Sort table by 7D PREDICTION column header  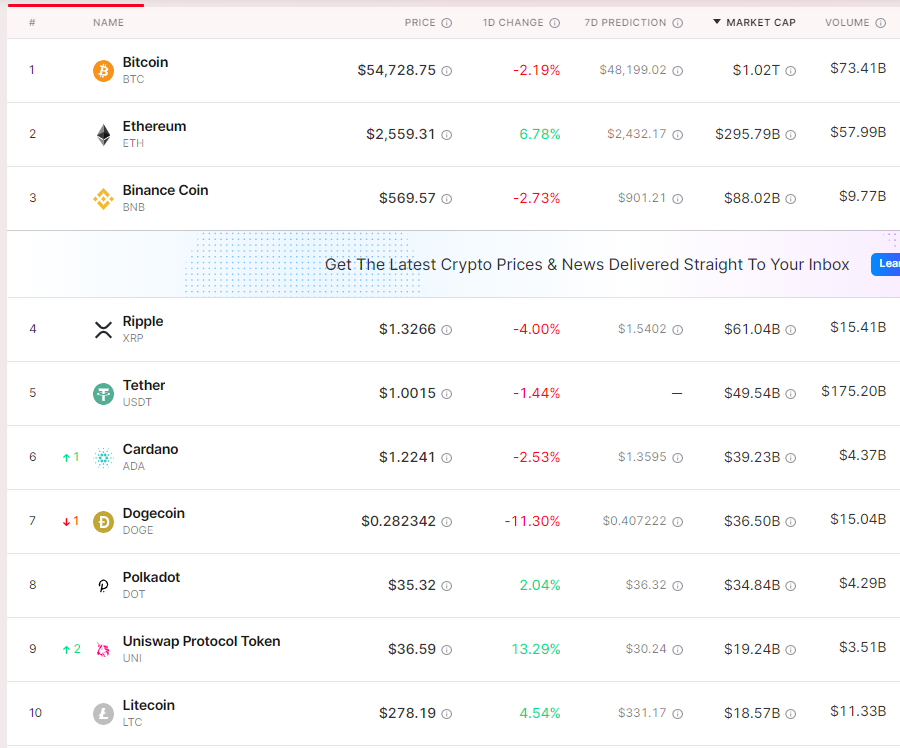625,22
